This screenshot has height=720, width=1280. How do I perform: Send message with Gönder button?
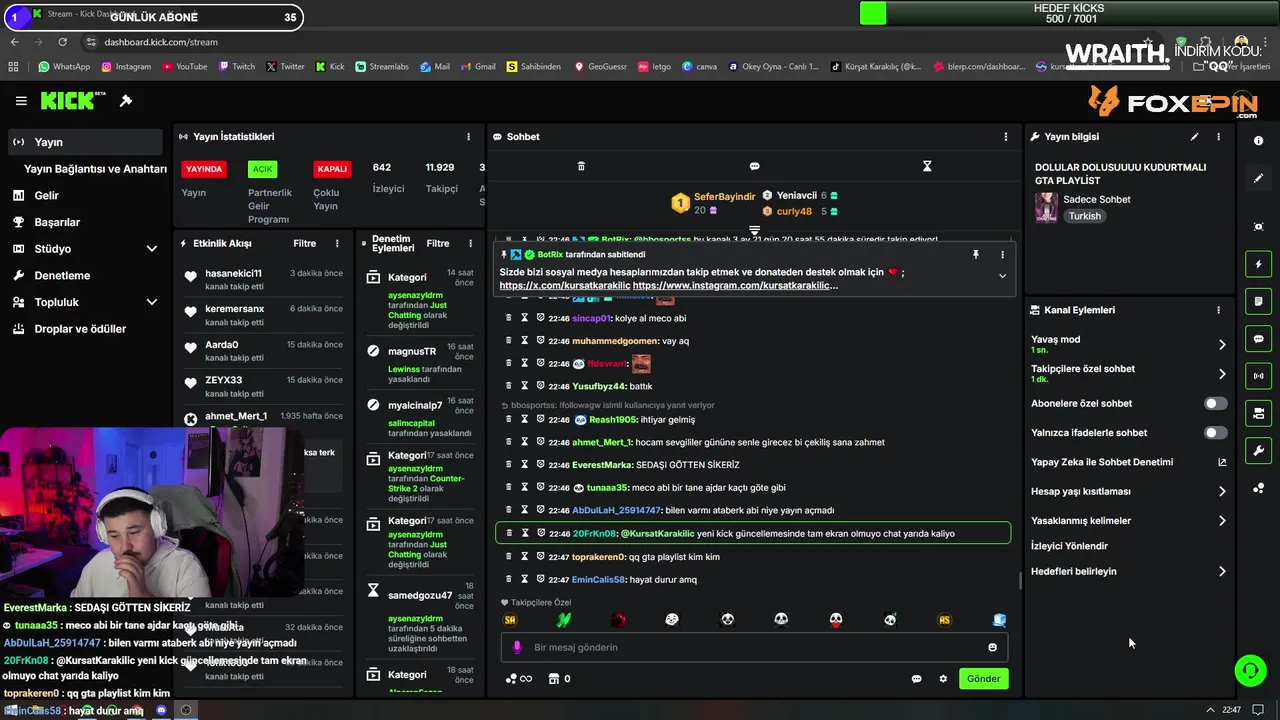[983, 679]
